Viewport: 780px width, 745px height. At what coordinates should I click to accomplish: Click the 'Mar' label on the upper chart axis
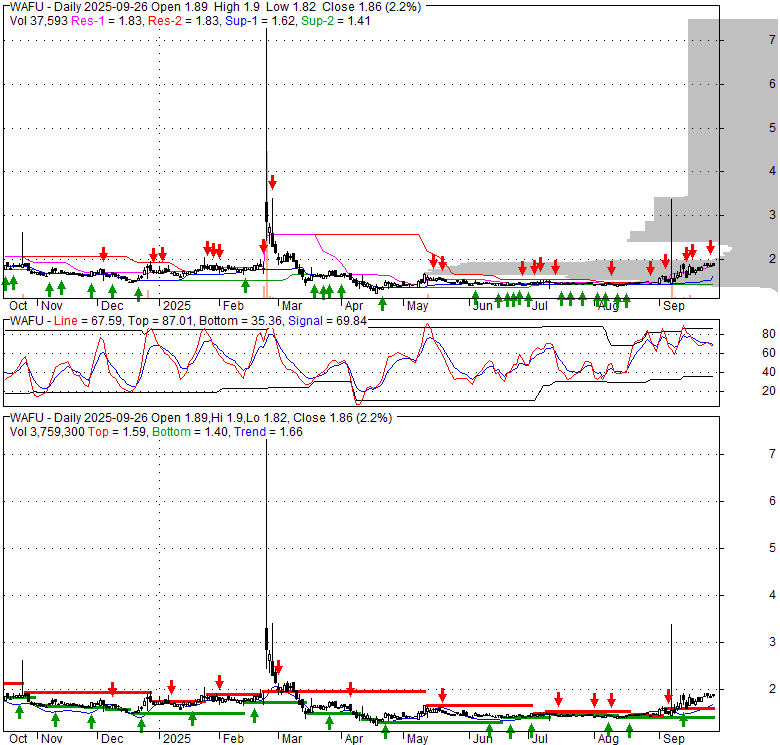tap(292, 306)
